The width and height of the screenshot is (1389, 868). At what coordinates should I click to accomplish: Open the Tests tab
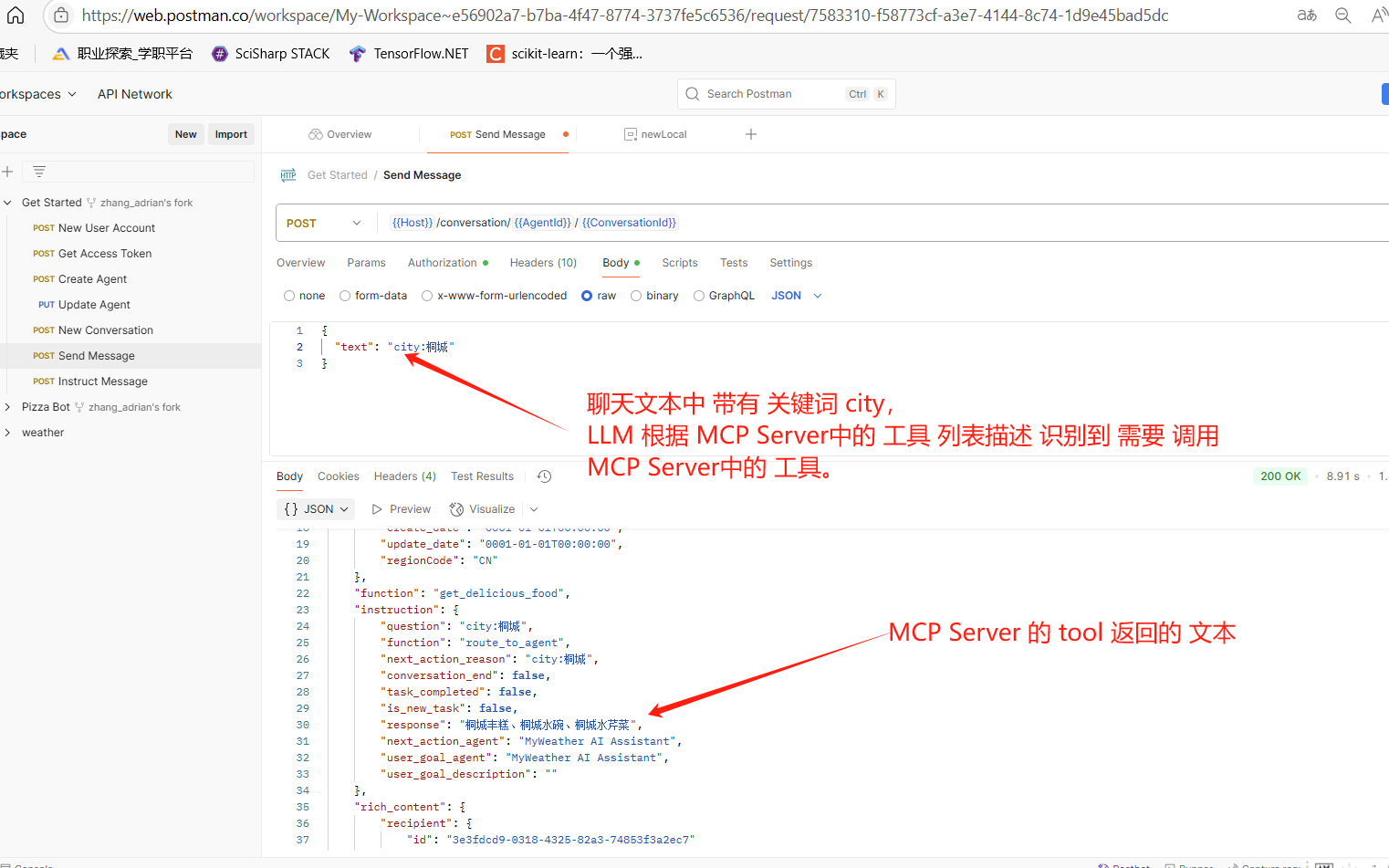tap(734, 263)
